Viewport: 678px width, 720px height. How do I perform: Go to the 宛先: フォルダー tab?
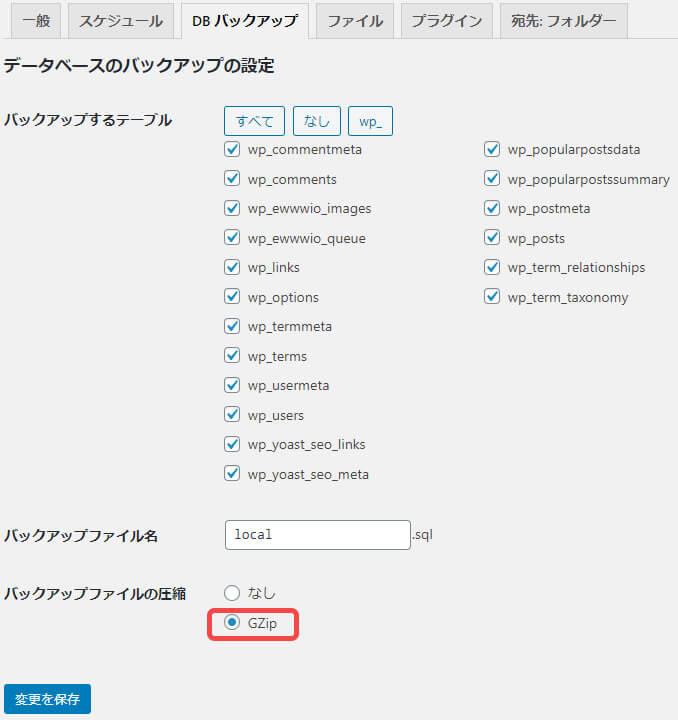564,20
